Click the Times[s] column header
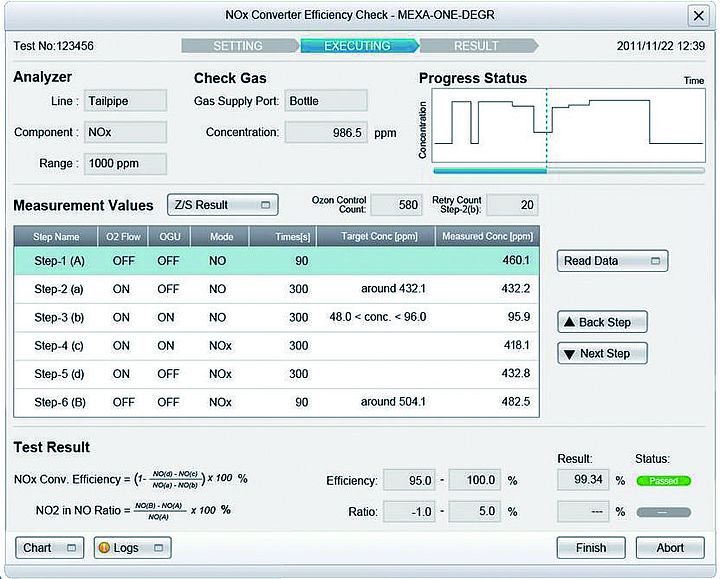Viewport: 720px width, 579px height. click(x=283, y=236)
